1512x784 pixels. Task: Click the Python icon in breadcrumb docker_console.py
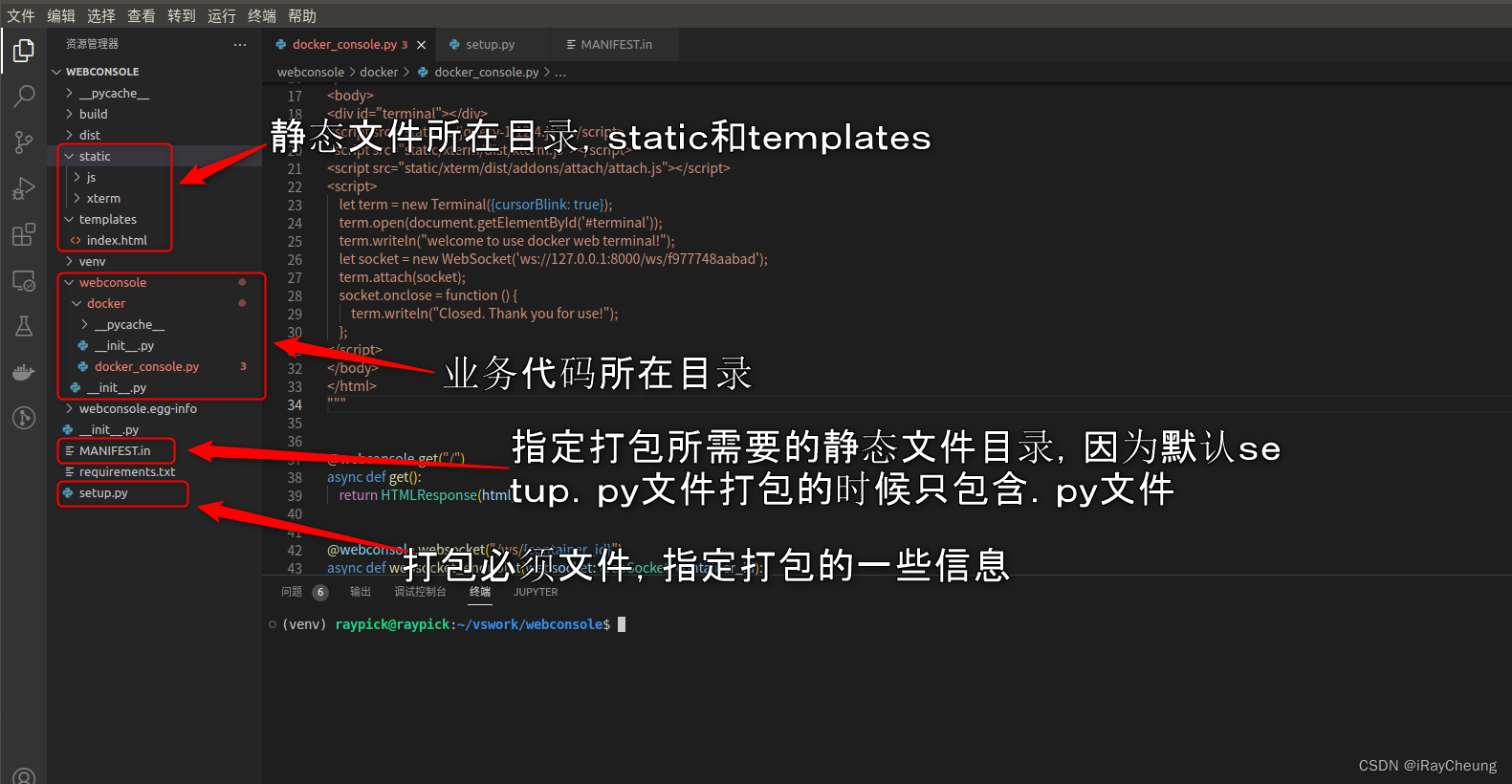tap(423, 73)
